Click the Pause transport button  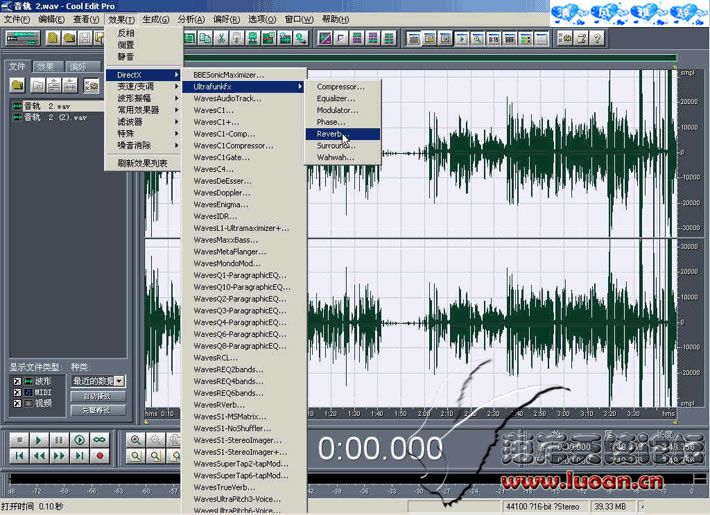(x=59, y=440)
